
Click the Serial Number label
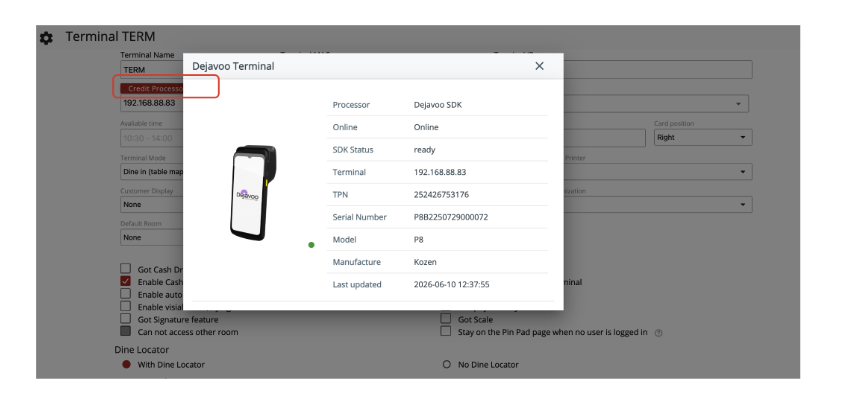click(359, 217)
